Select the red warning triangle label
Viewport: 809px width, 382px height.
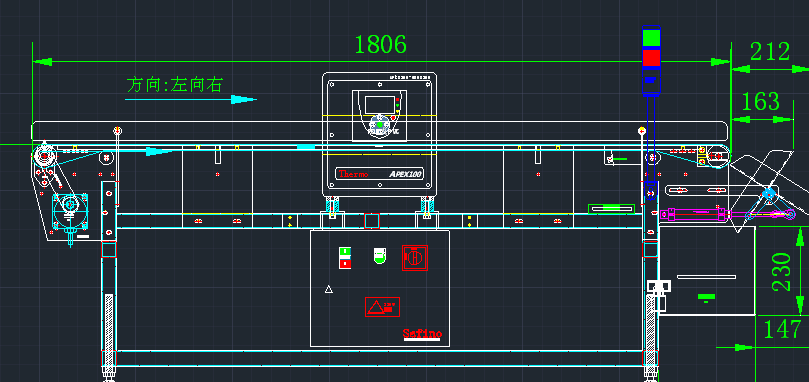(382, 307)
